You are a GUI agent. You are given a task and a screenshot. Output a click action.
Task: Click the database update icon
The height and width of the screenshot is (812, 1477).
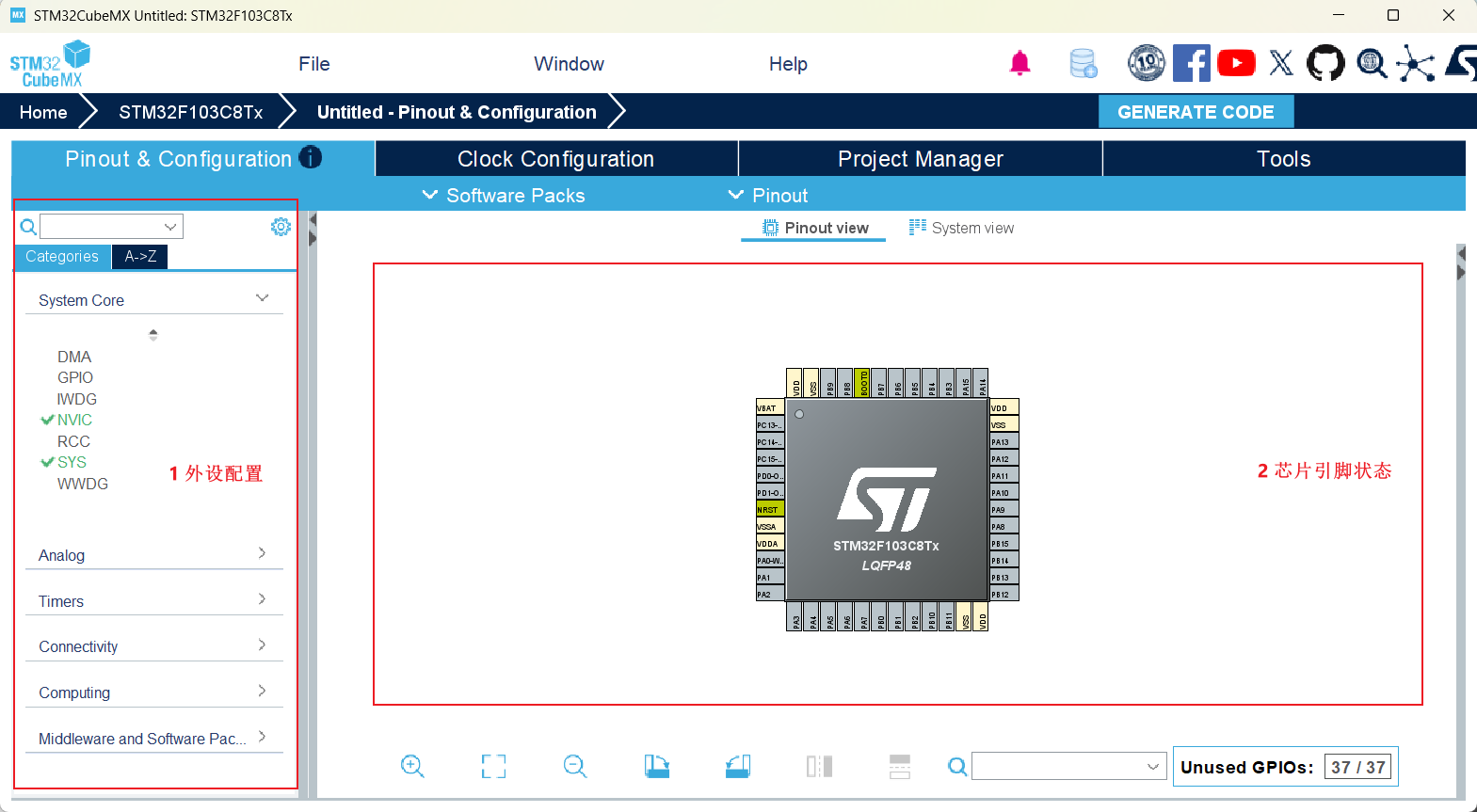tap(1084, 64)
